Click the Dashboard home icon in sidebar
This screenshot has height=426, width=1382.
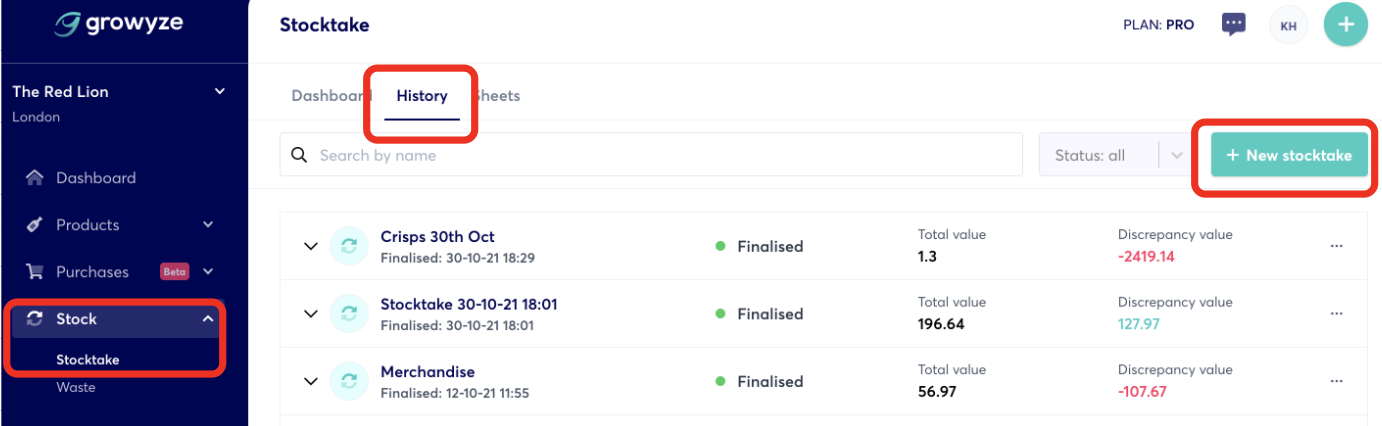point(35,178)
